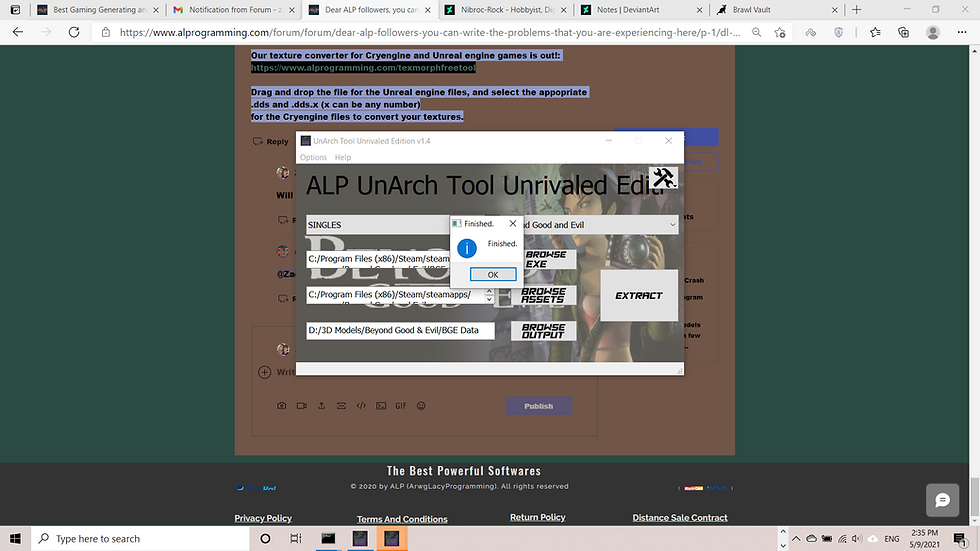Image resolution: width=980 pixels, height=551 pixels.
Task: Click the Publish button
Action: pyautogui.click(x=539, y=406)
